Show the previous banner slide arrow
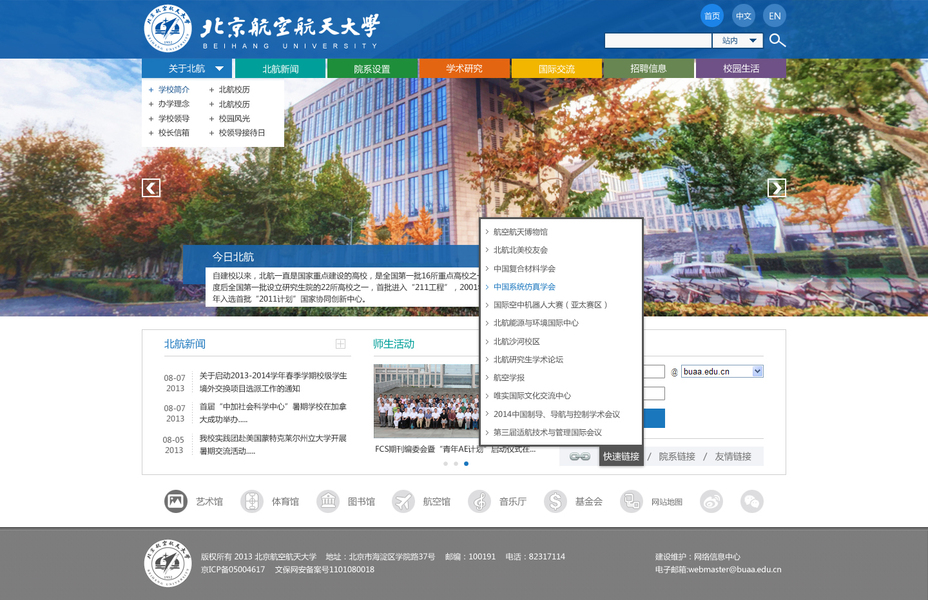 [x=151, y=188]
